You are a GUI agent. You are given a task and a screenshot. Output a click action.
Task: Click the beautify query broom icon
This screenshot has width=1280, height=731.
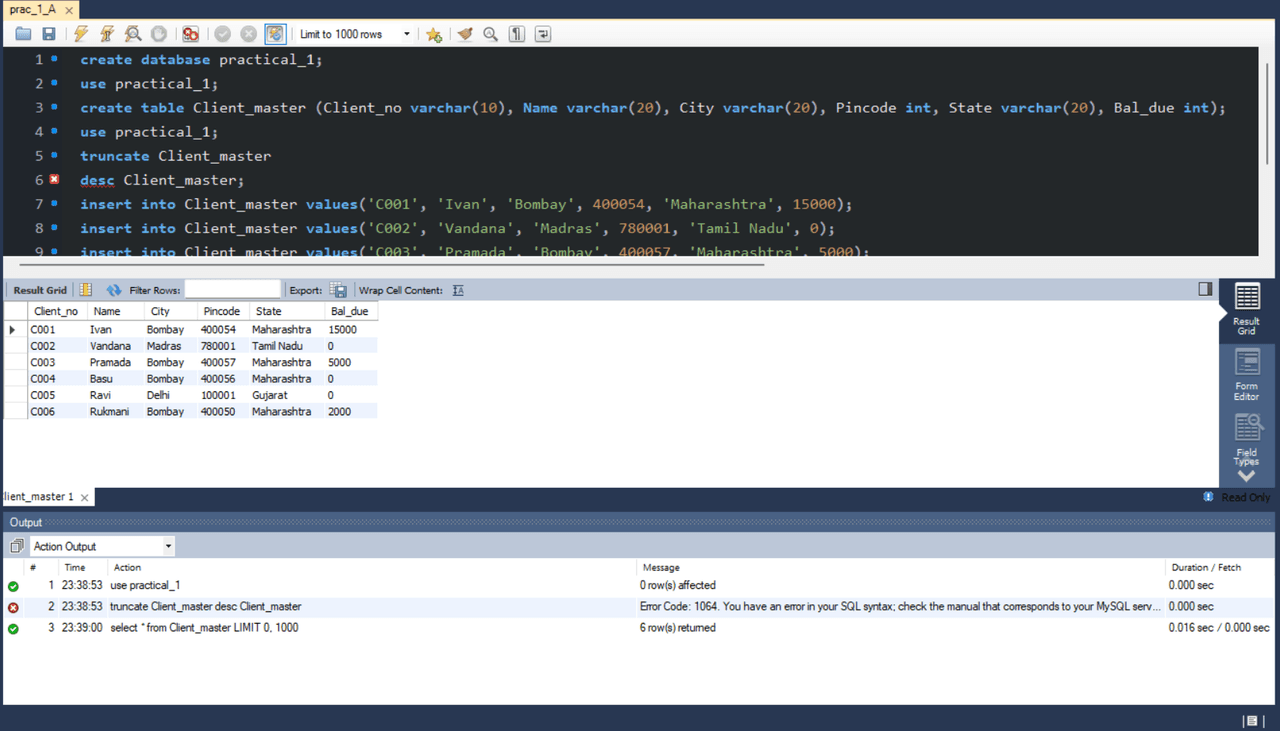(465, 34)
